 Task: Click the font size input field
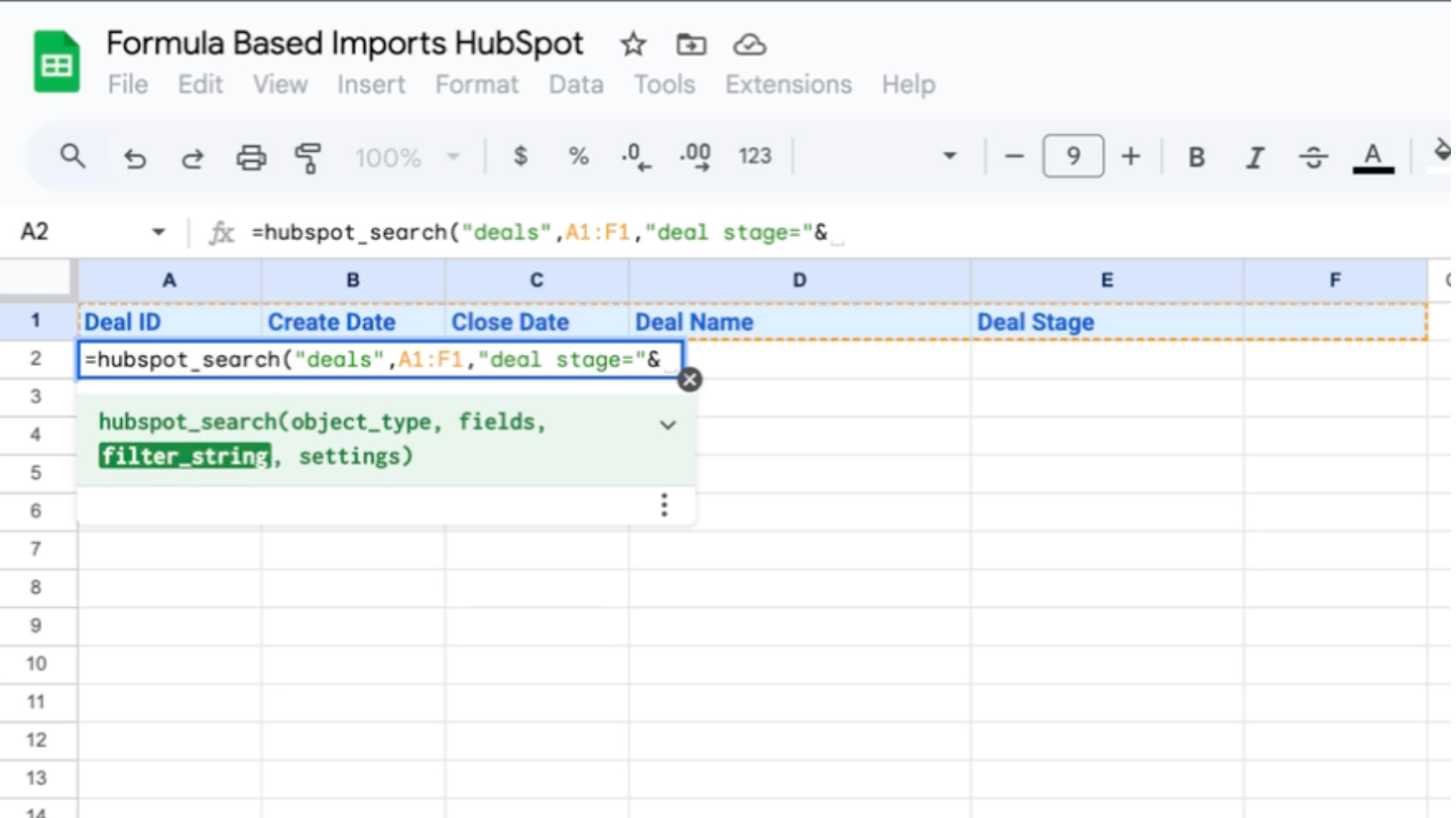(x=1072, y=157)
